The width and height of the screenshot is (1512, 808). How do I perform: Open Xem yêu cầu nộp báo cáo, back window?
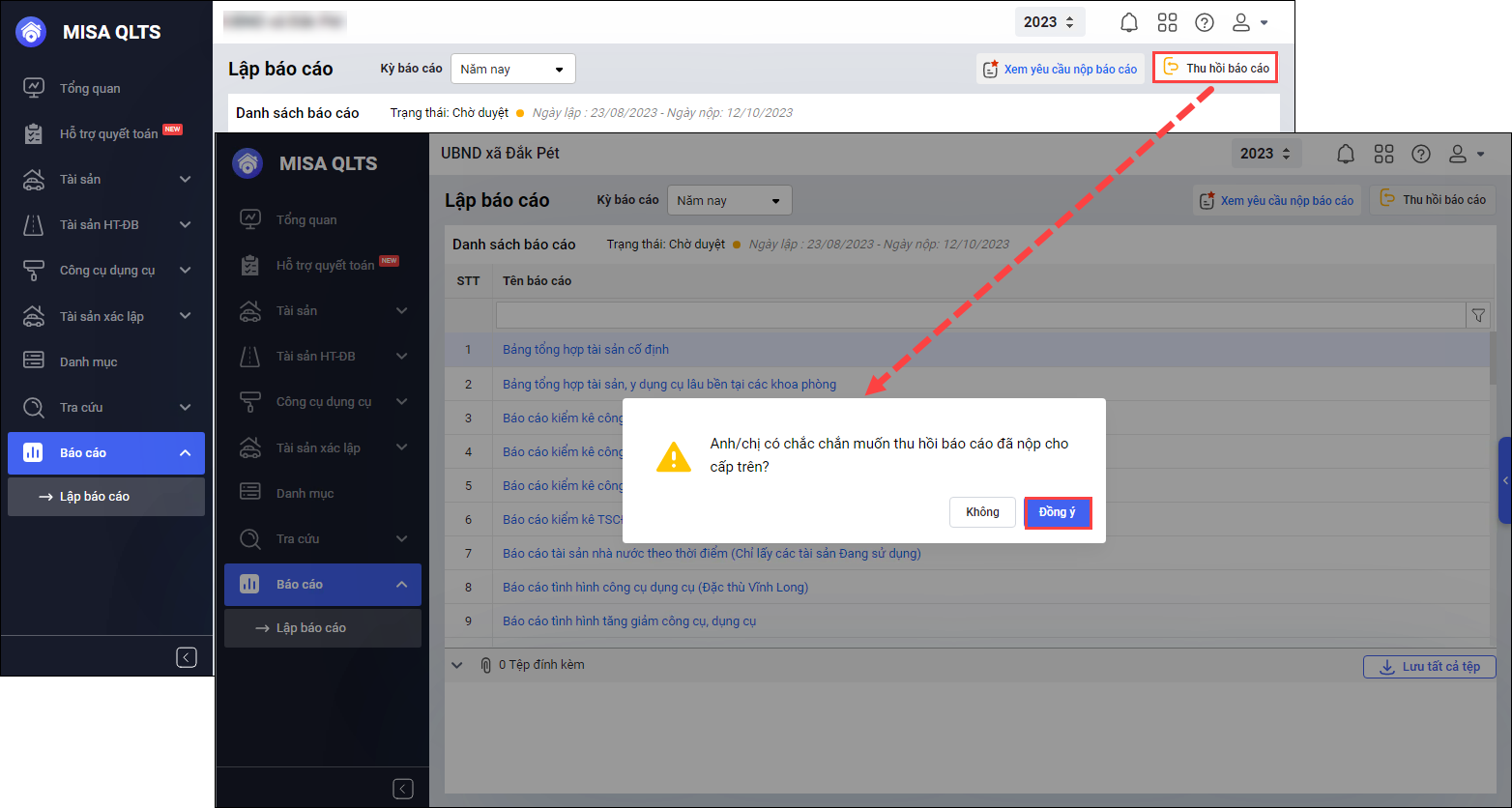pos(1060,69)
